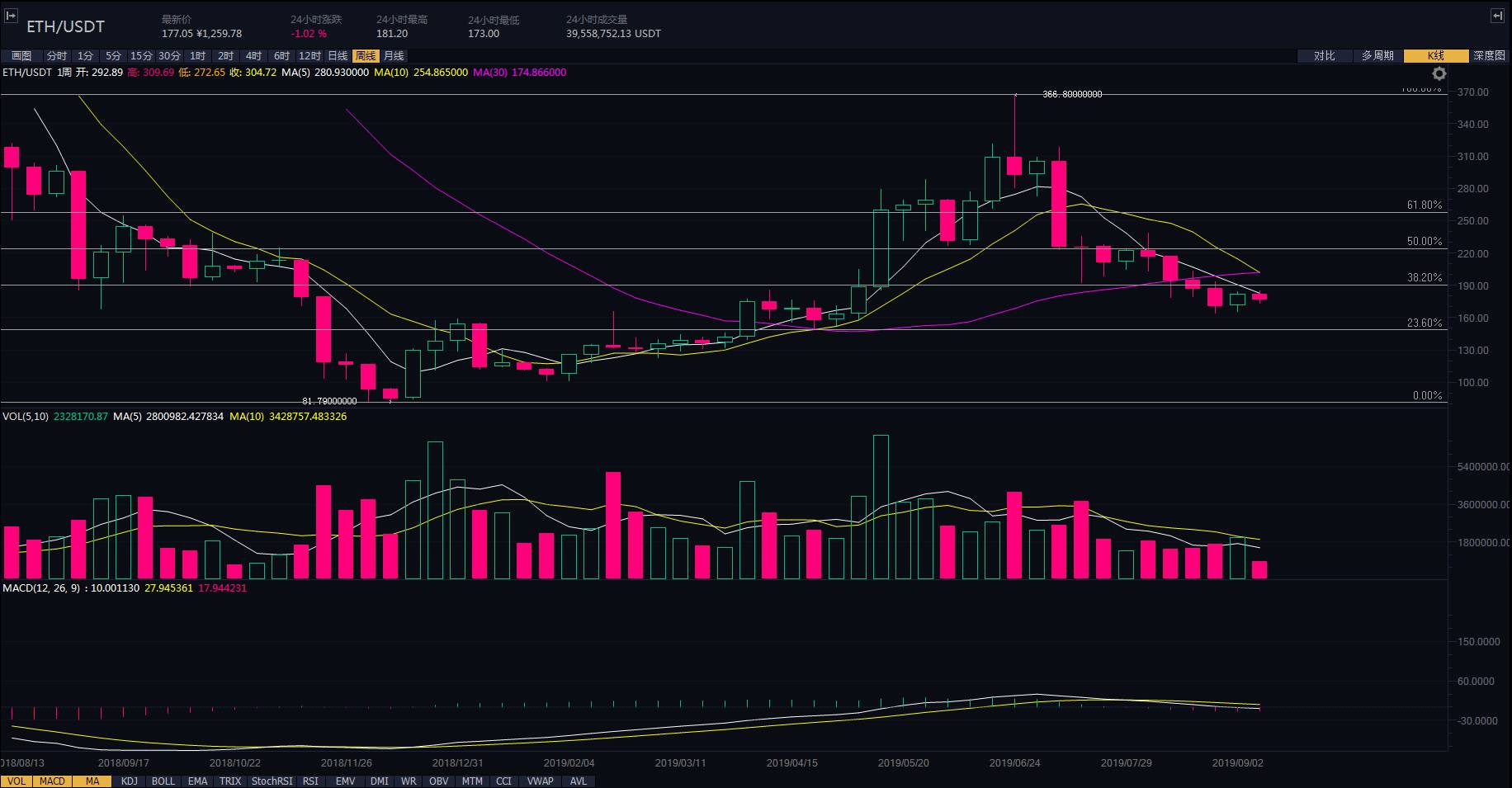Enable the CCI indicator
Viewport: 1512px width, 788px height.
[x=503, y=781]
